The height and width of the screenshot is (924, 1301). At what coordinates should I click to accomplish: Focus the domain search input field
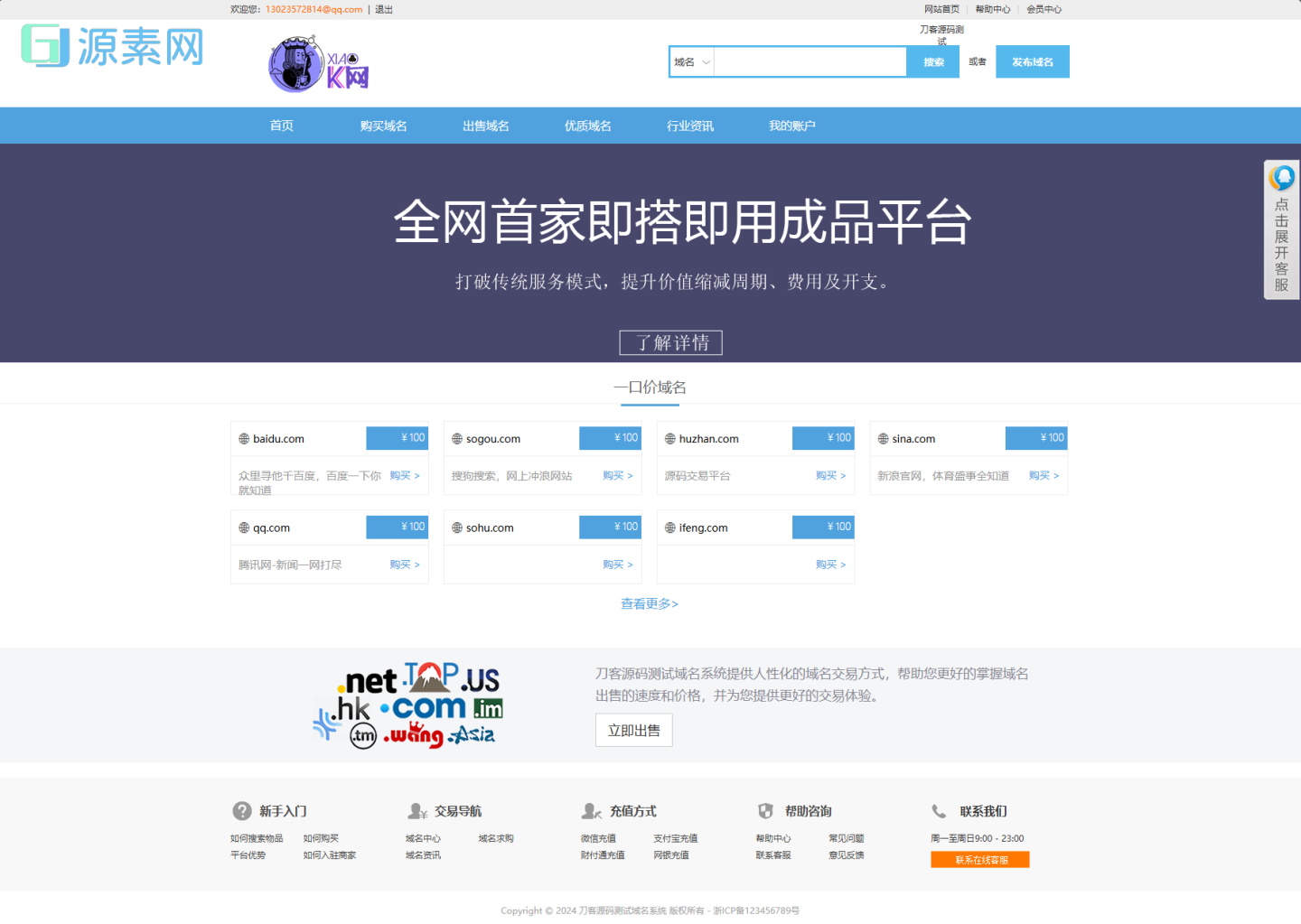pyautogui.click(x=810, y=62)
